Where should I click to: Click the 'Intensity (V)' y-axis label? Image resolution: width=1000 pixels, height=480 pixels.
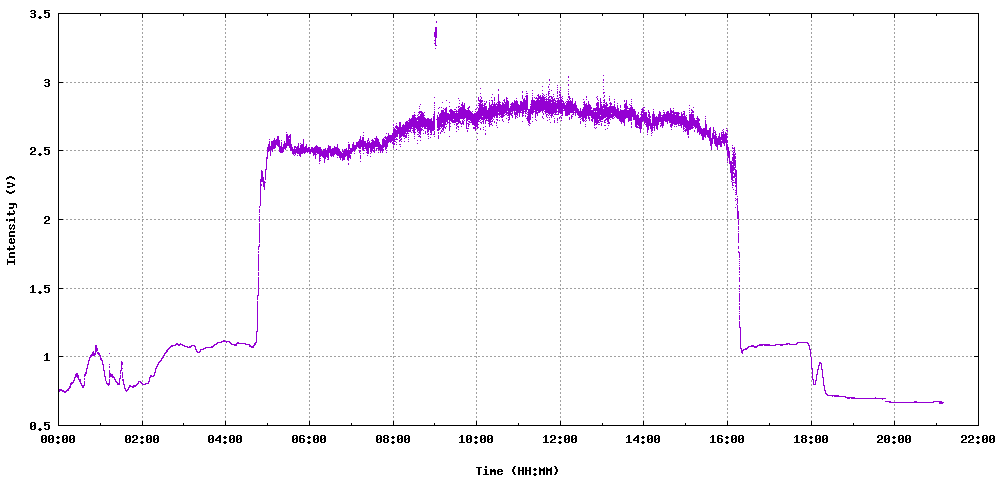click(x=11, y=219)
